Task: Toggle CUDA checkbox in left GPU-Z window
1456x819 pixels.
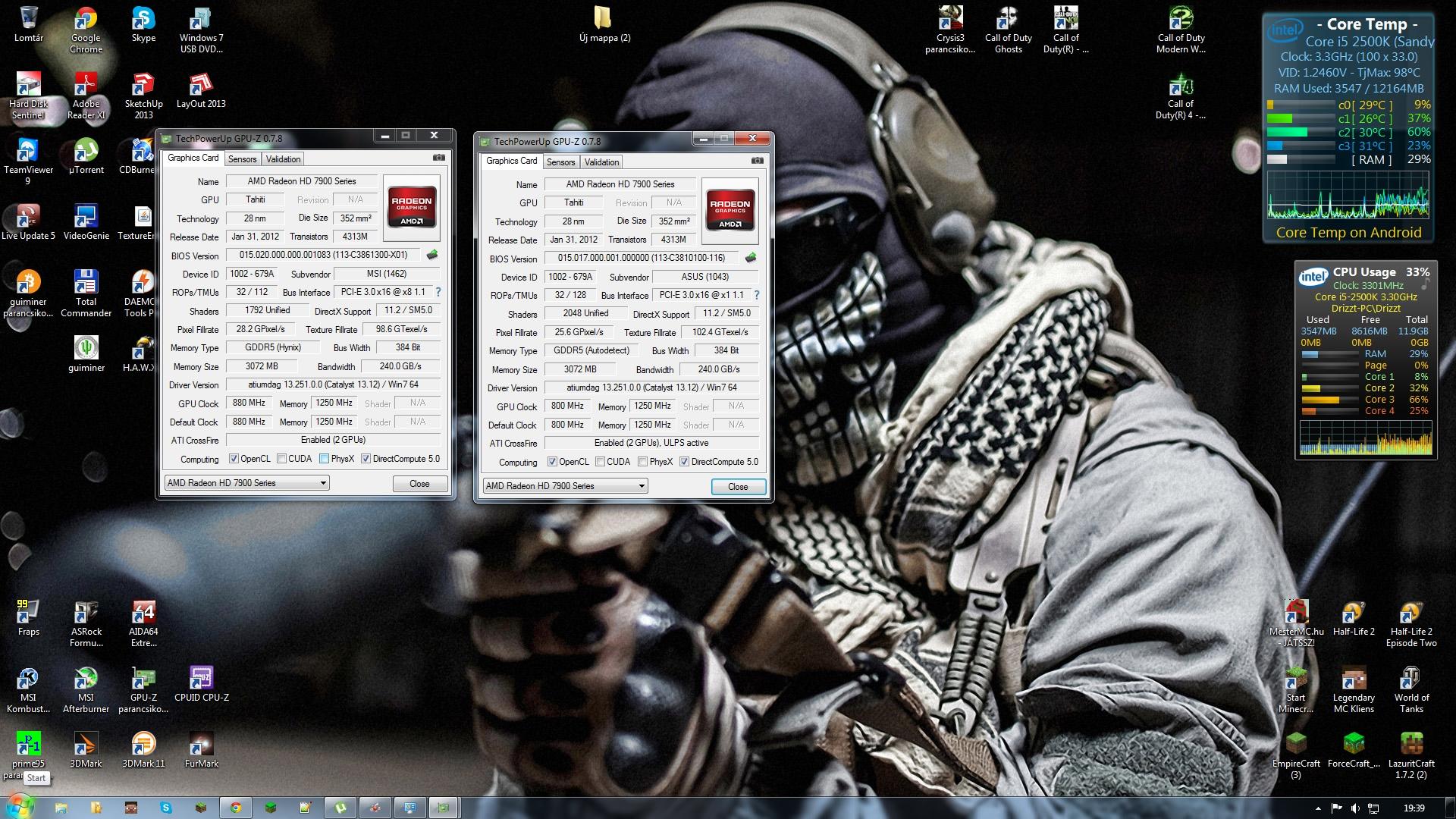Action: click(x=282, y=459)
